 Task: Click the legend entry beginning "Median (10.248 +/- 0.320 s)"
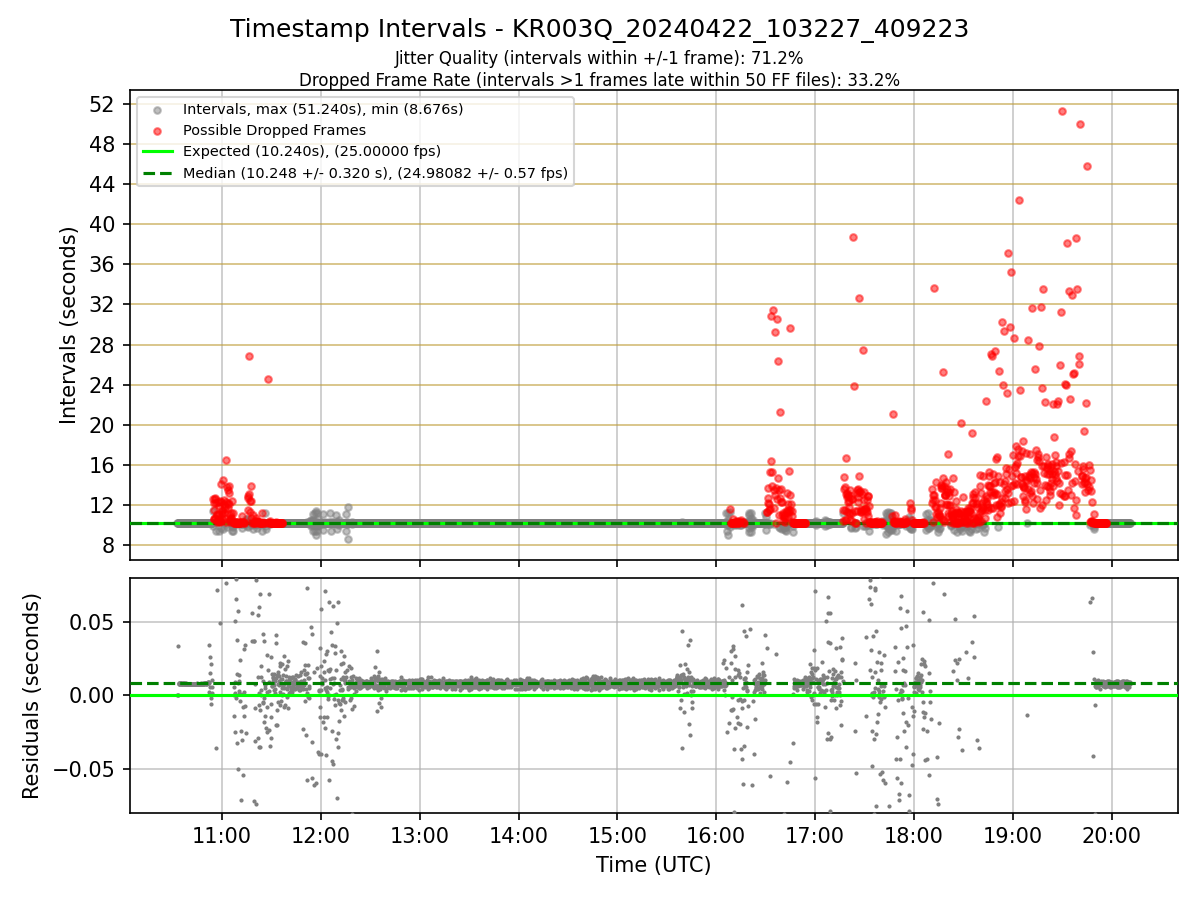[375, 173]
